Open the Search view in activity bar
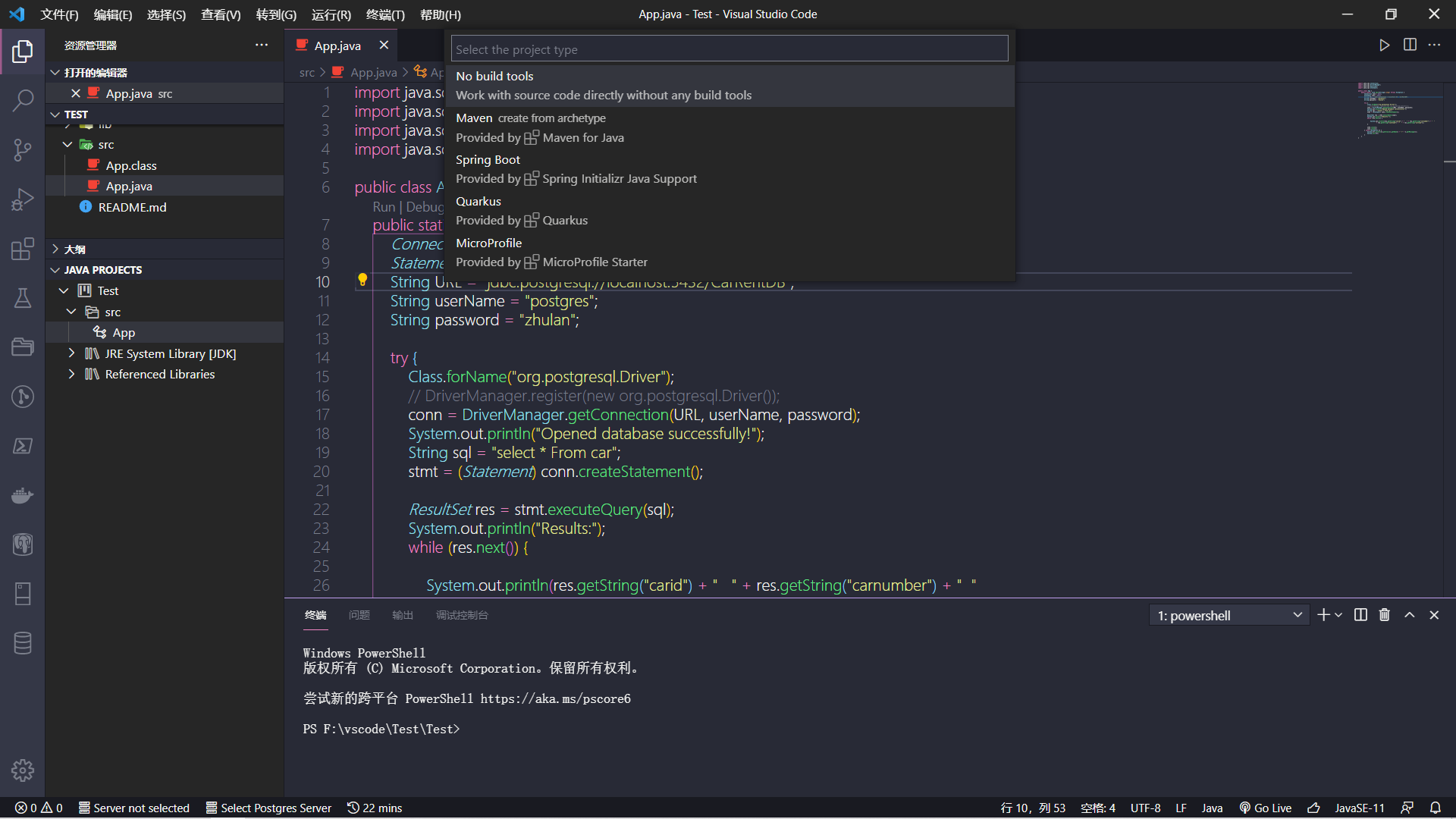Screen dimensions: 1456x819 23,100
